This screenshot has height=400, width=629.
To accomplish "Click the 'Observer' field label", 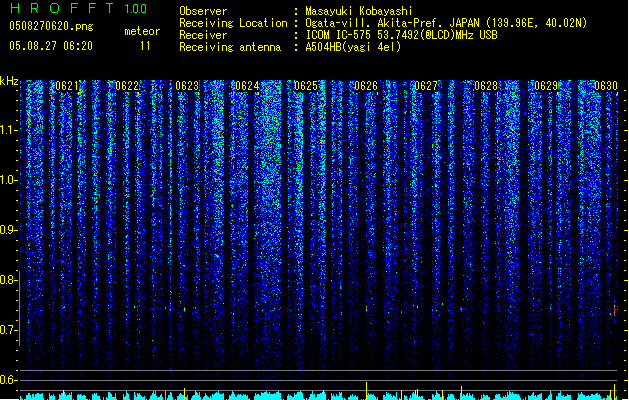I will pos(203,11).
